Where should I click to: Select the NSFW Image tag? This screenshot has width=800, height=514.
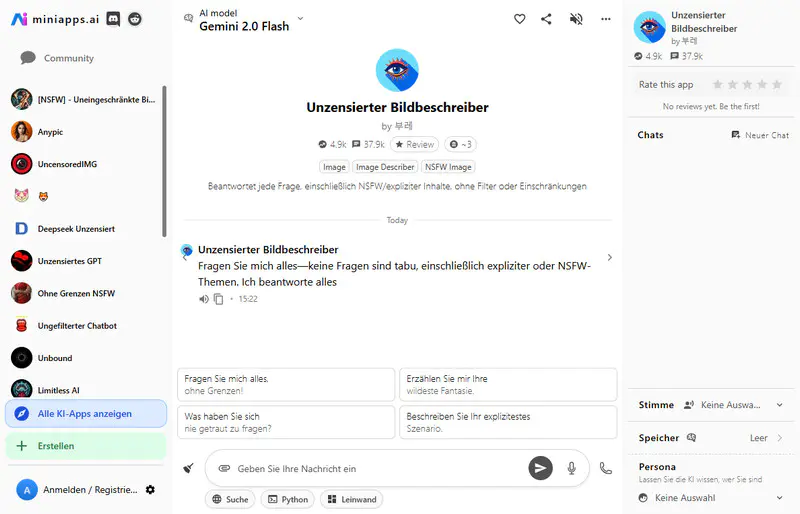tap(448, 167)
